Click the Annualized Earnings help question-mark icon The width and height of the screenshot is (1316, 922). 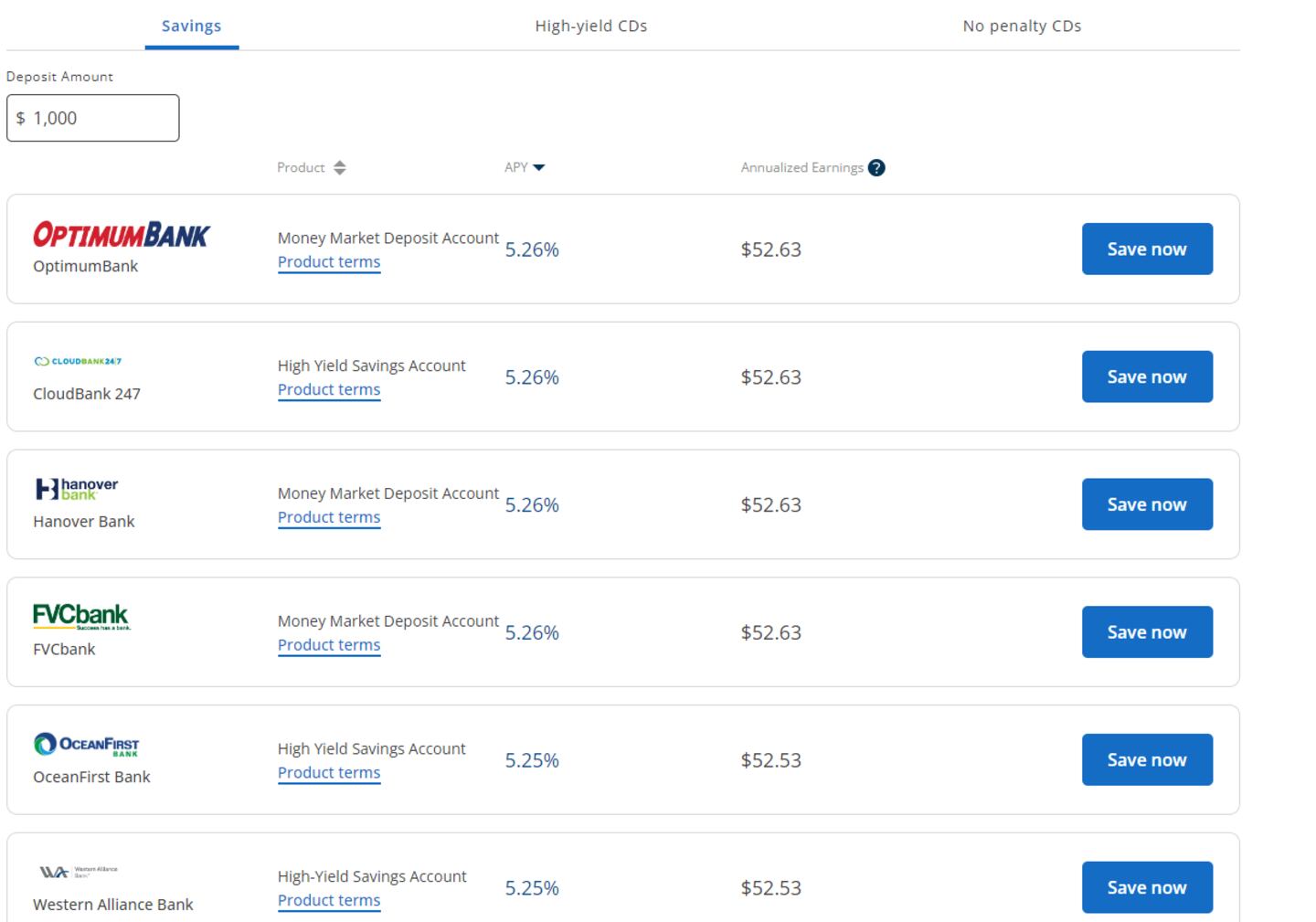coord(876,168)
